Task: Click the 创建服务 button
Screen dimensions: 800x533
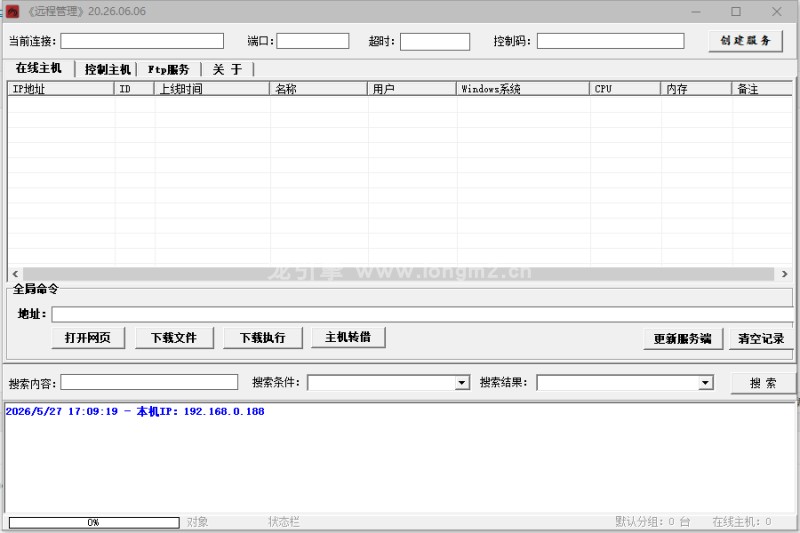Action: click(x=745, y=41)
